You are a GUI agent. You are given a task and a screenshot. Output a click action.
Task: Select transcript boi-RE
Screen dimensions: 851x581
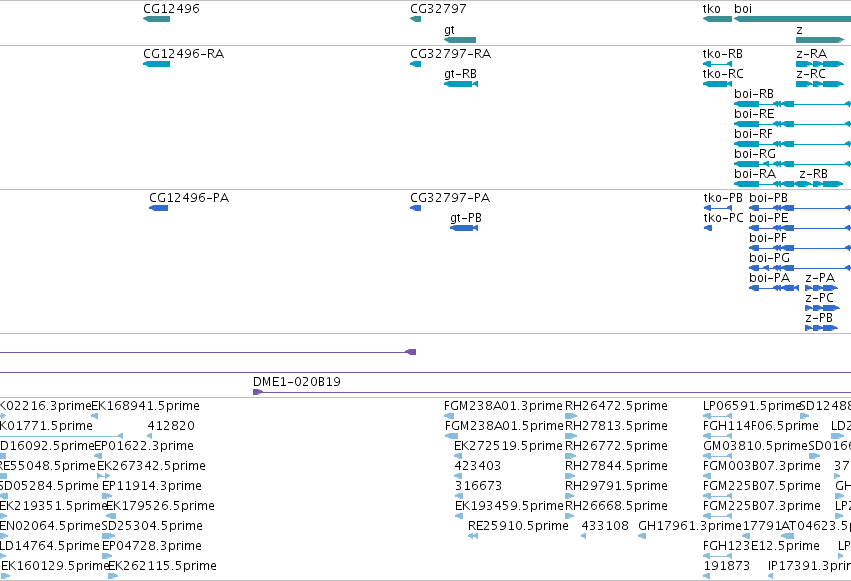tap(792, 124)
